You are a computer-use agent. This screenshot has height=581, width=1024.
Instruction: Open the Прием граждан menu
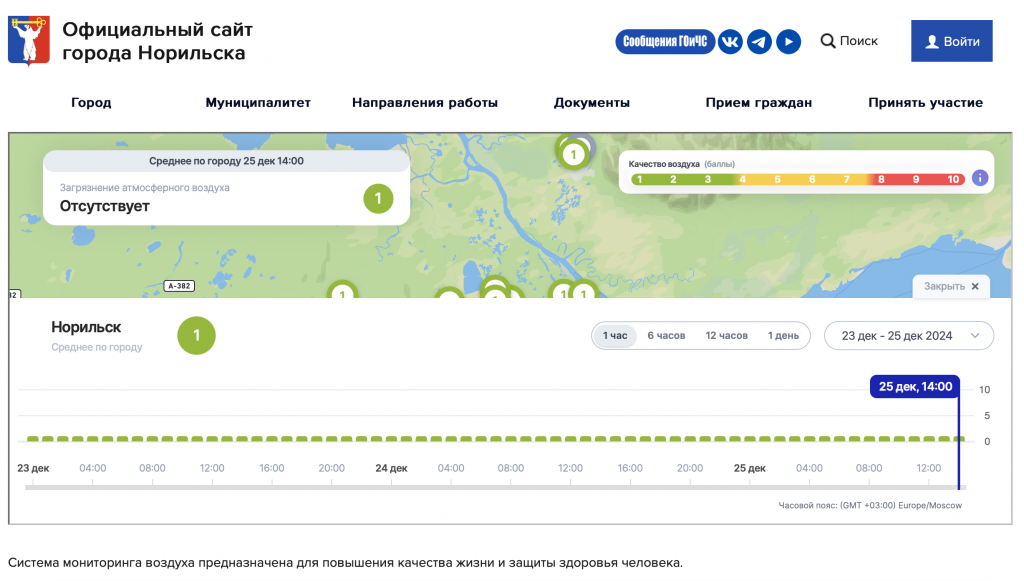pos(759,102)
